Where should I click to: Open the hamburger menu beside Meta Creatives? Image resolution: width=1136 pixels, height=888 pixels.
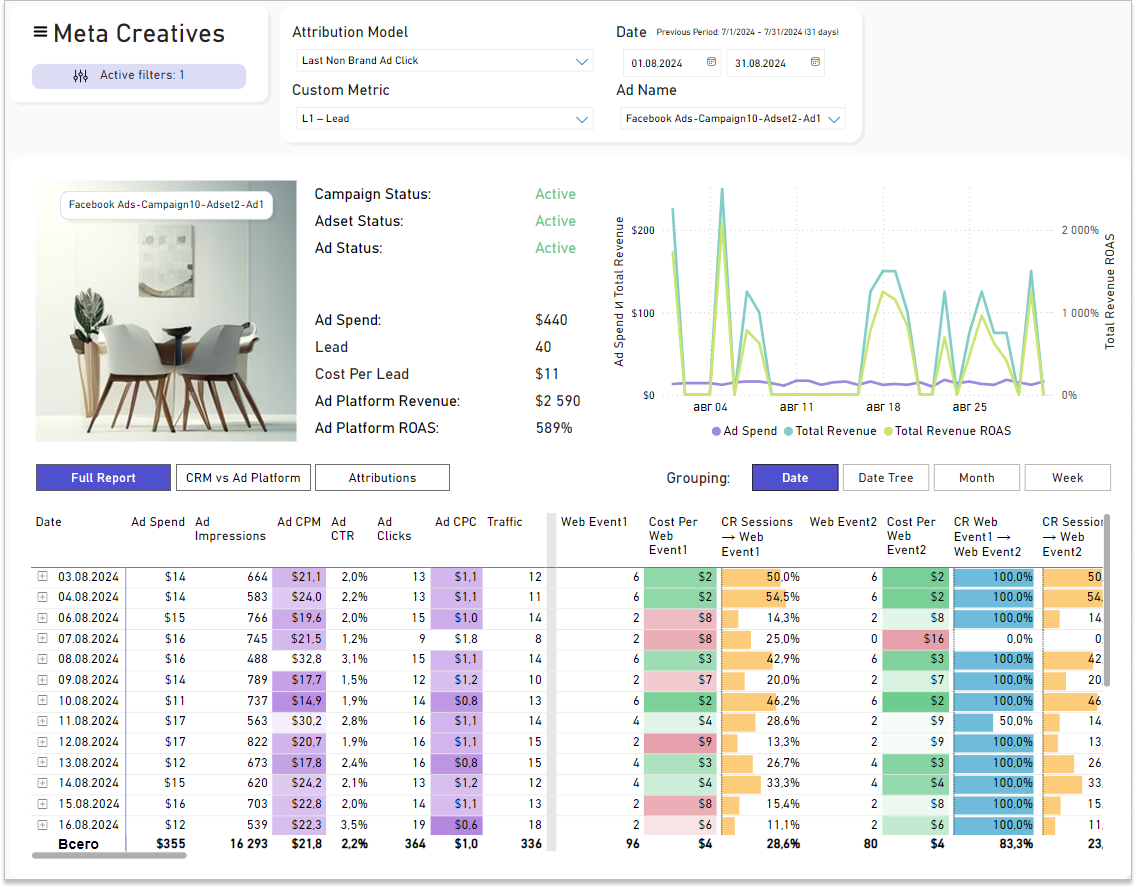[x=40, y=32]
